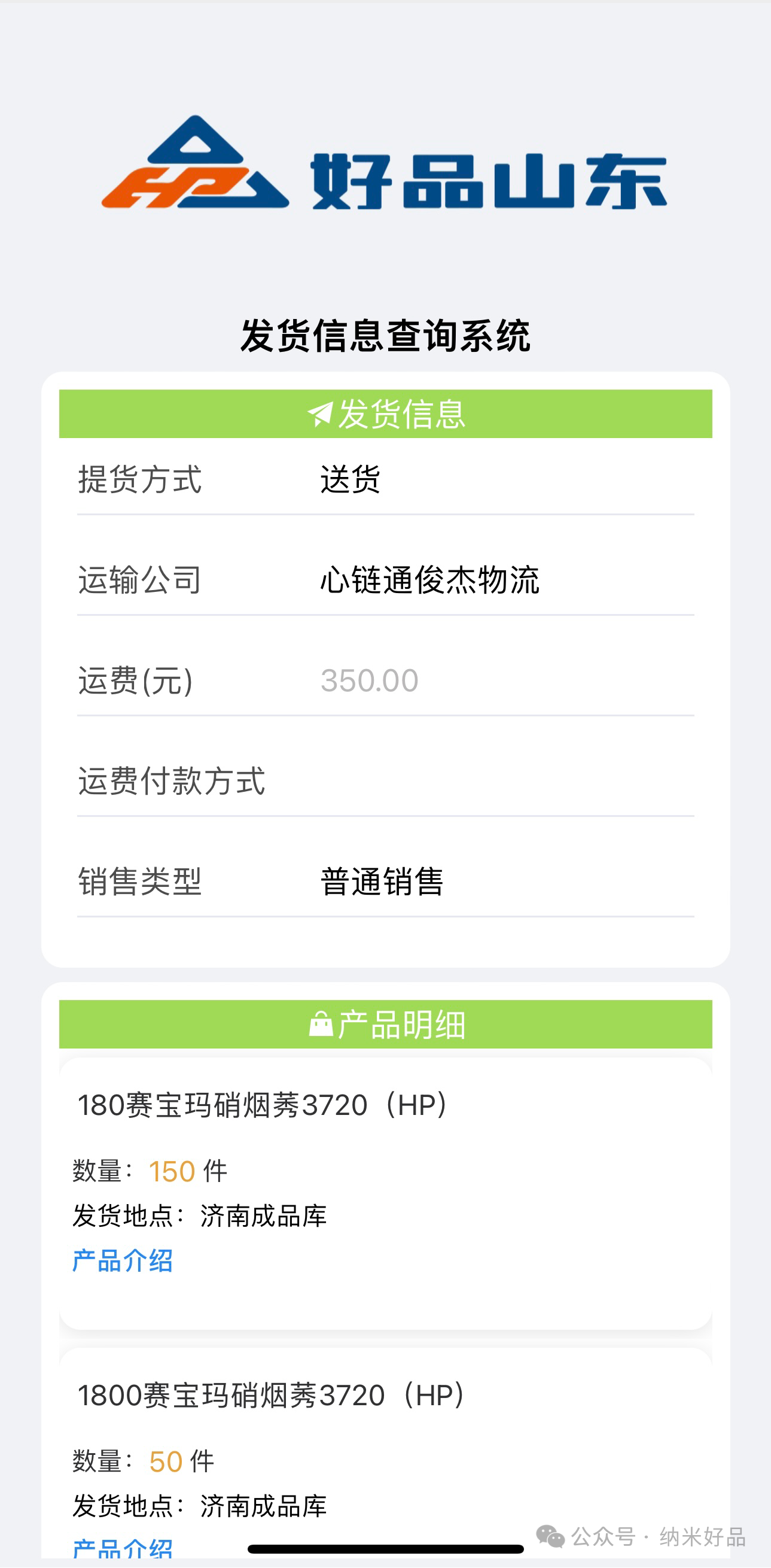Image resolution: width=771 pixels, height=1568 pixels.
Task: Tap the paper plane icon beside 发货信息
Action: pos(320,414)
